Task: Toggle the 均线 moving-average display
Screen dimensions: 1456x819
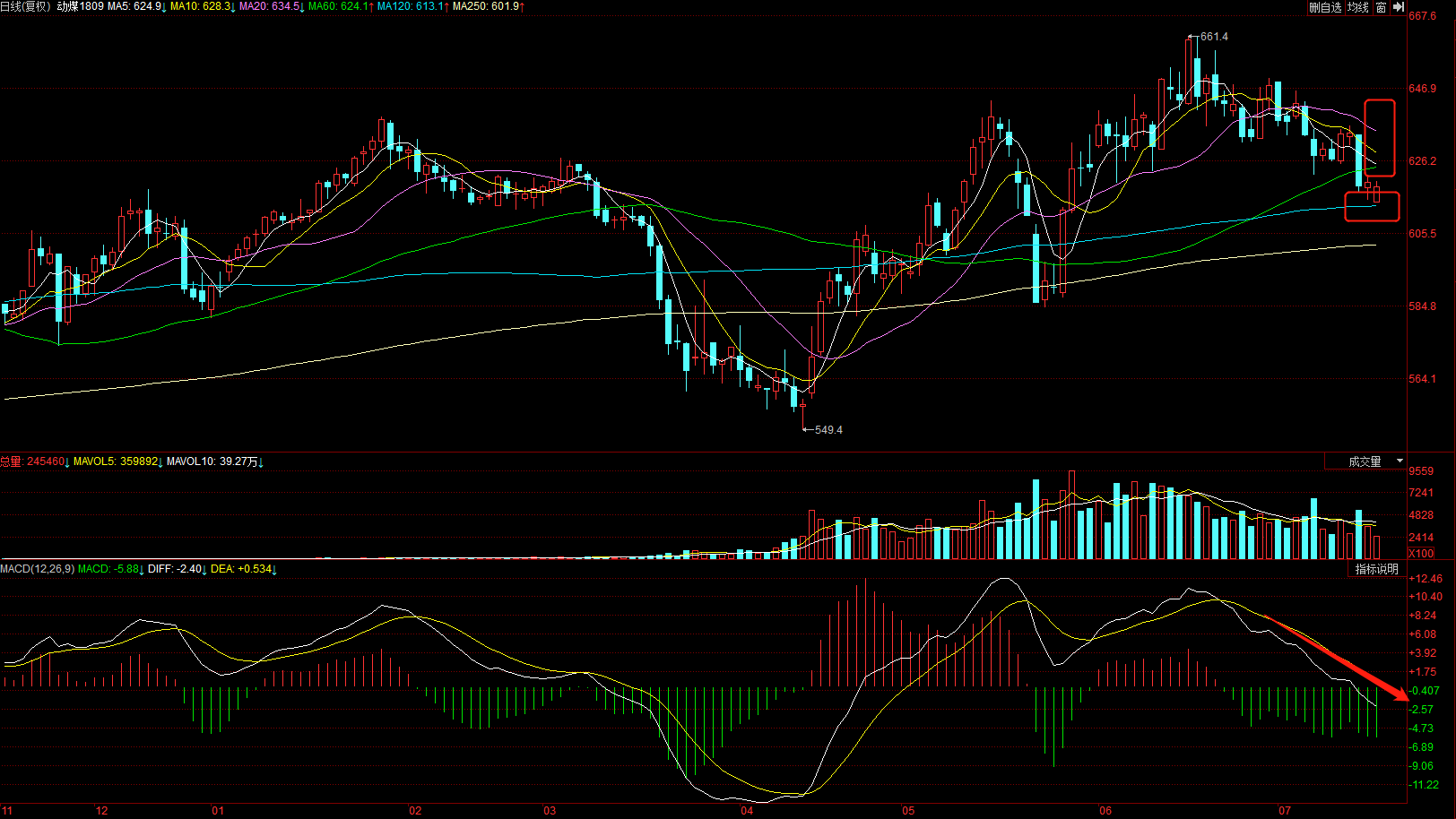Action: tap(1358, 7)
